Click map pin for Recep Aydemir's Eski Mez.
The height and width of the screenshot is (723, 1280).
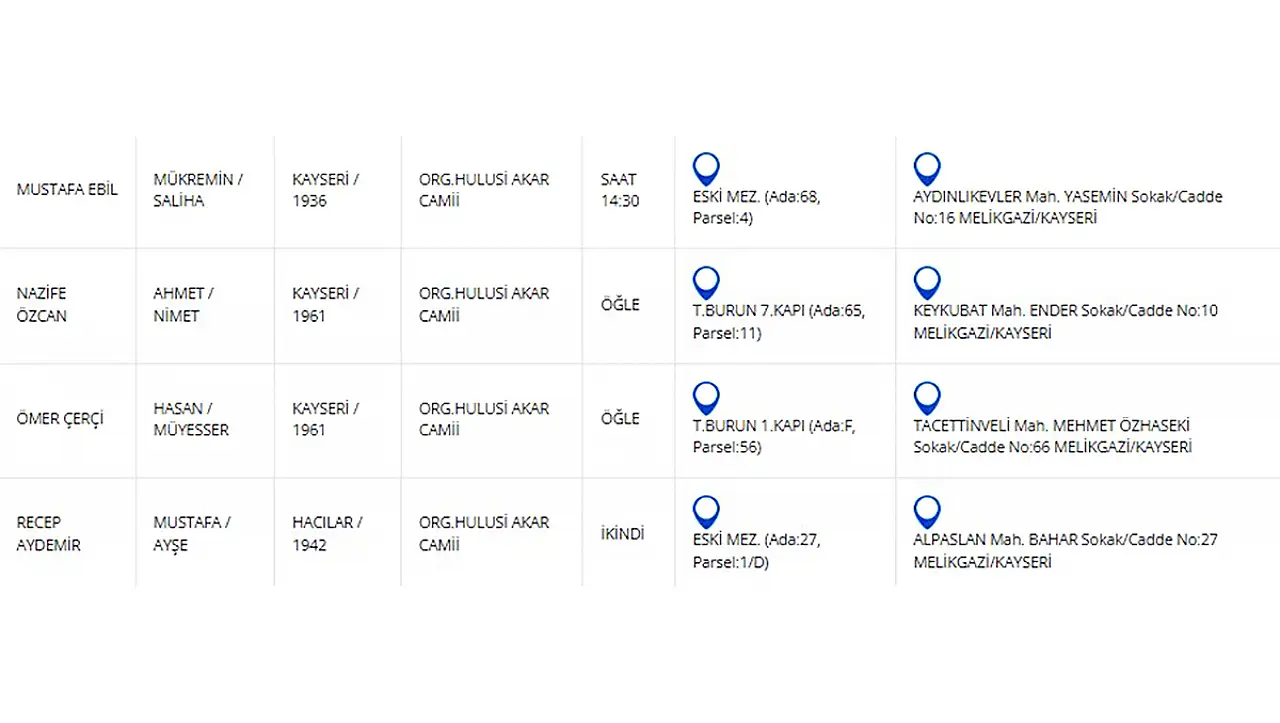[706, 513]
